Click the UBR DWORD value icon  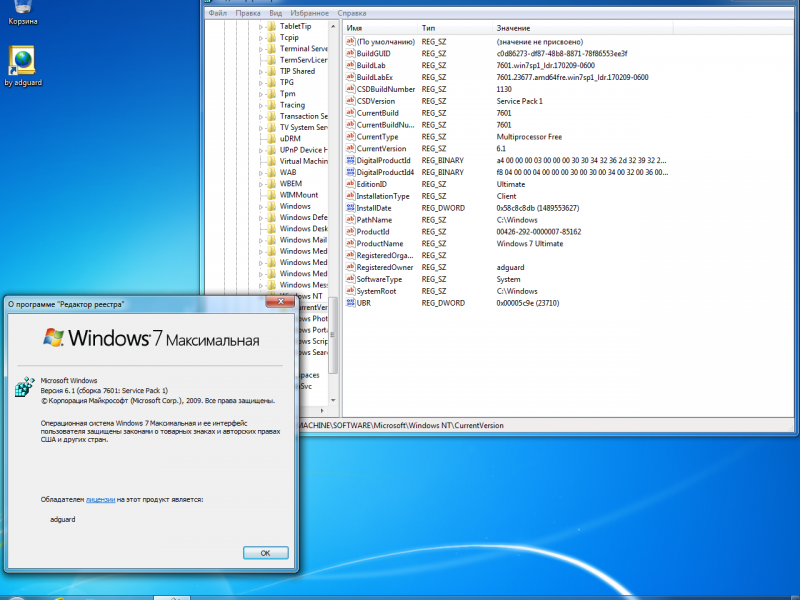(350, 303)
